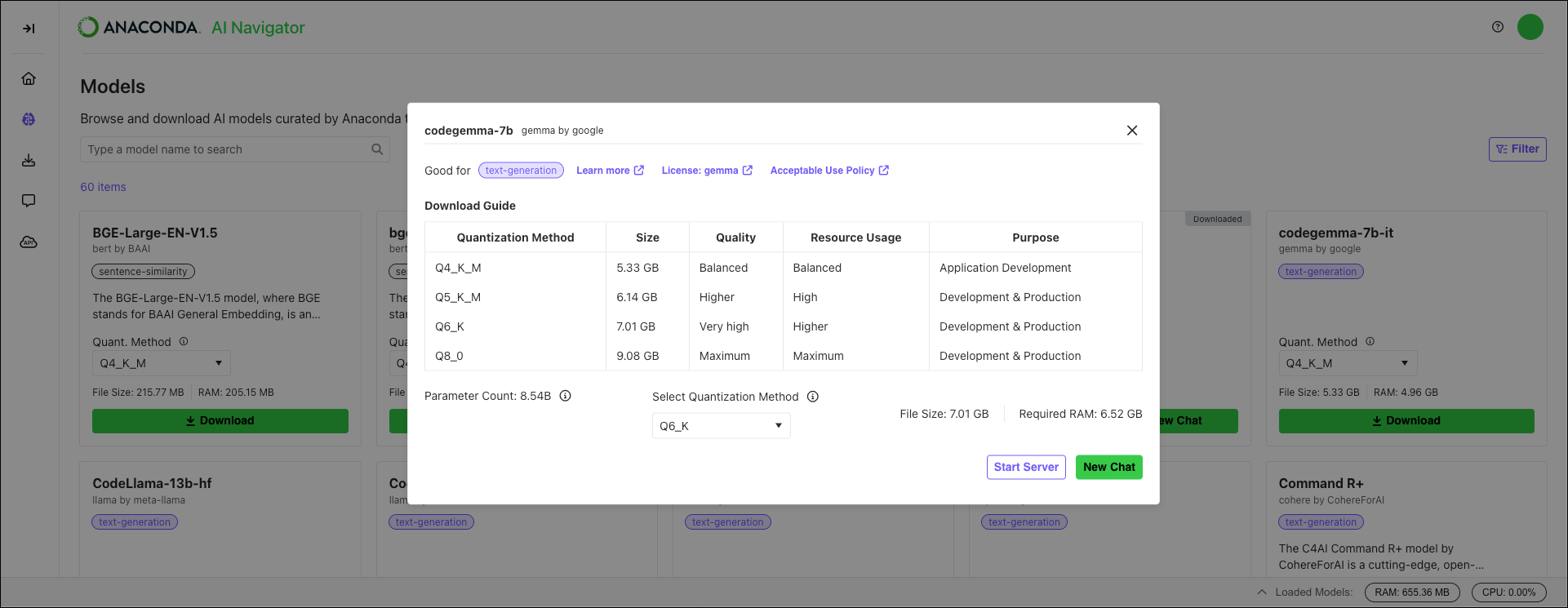Image resolution: width=1568 pixels, height=608 pixels.
Task: Open the Acceptable Use Policy link
Action: pos(829,171)
